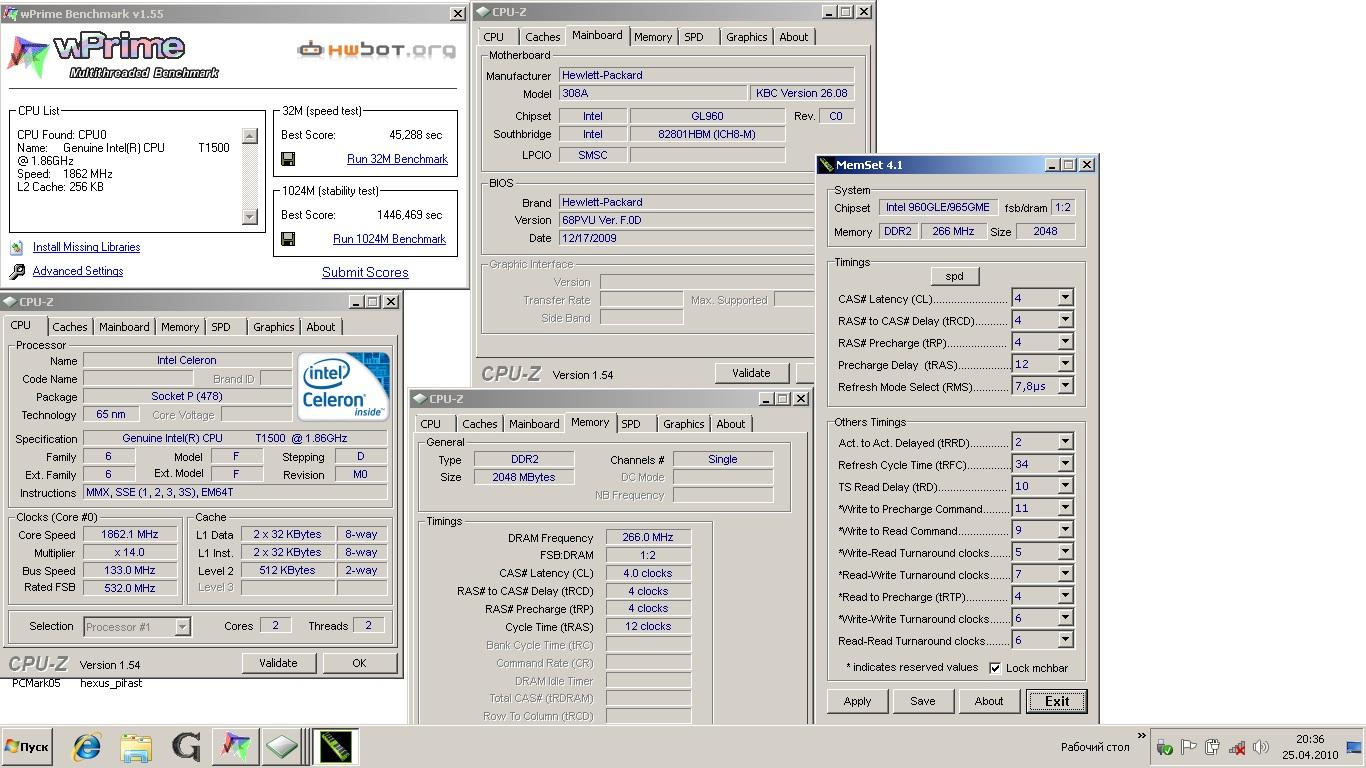Click the CPU List scroll down arrow

(x=250, y=217)
